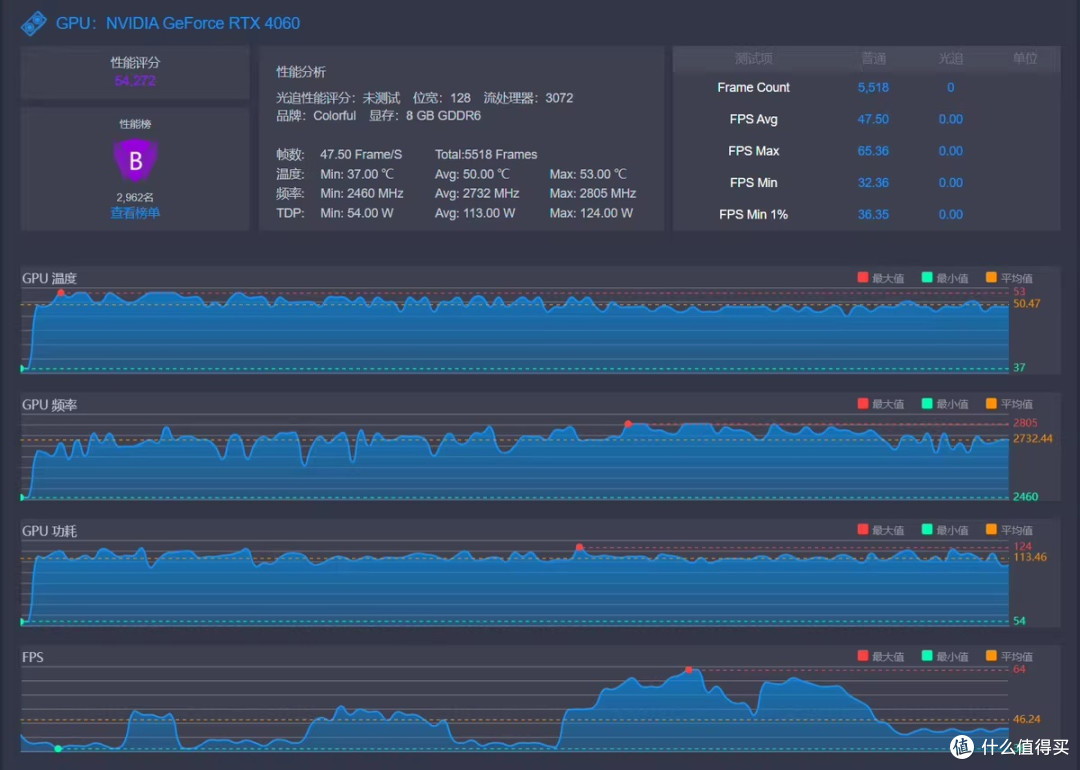This screenshot has height=770, width=1080.
Task: Click the temperature Max: 53.00 ℃ value
Action: (588, 174)
